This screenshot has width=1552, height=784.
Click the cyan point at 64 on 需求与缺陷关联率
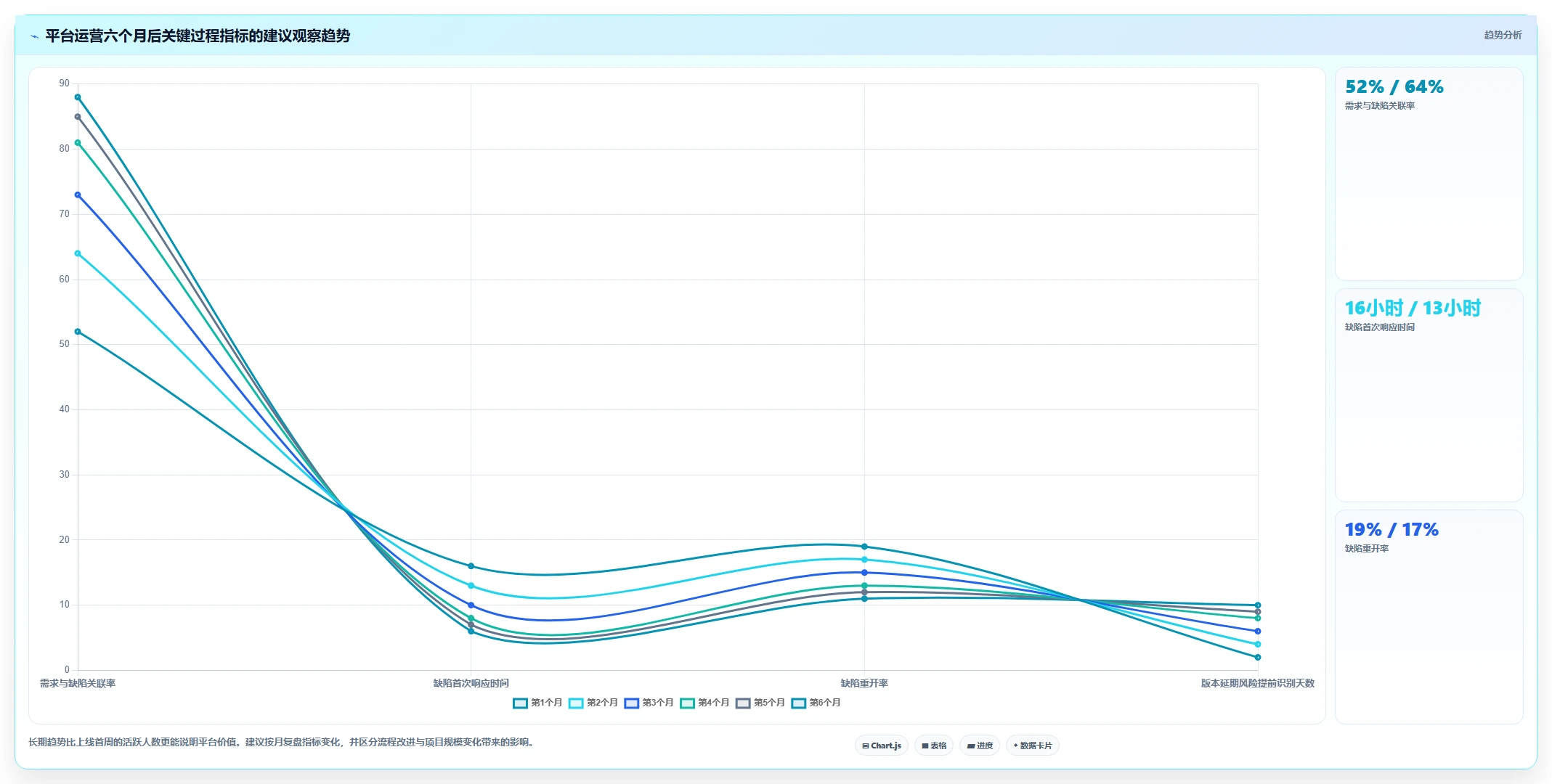(x=78, y=253)
